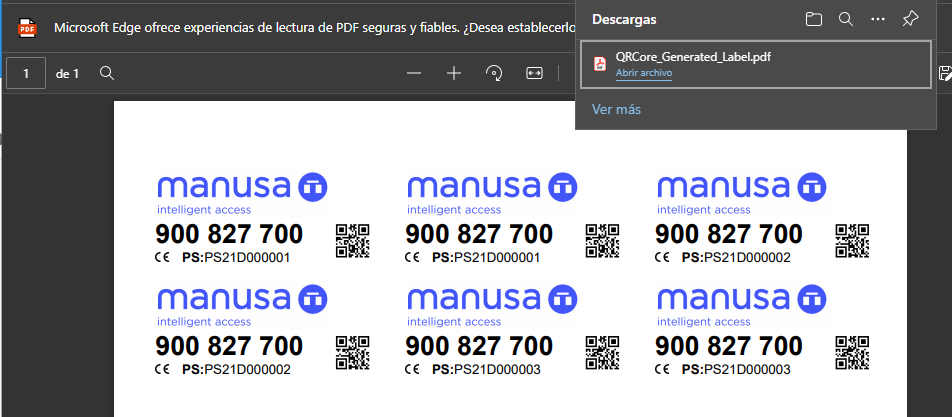
Task: Click QR code of first PS21D000001 label
Action: pos(353,240)
